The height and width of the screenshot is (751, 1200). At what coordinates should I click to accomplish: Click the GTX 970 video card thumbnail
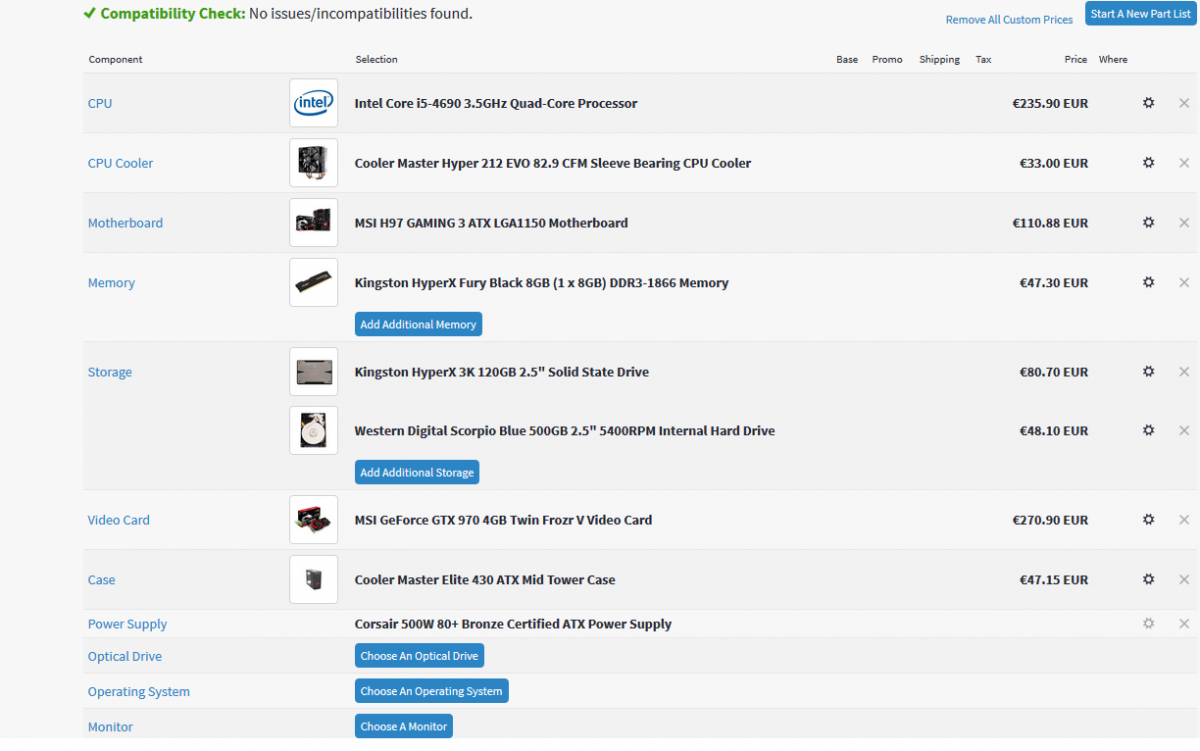coord(314,520)
